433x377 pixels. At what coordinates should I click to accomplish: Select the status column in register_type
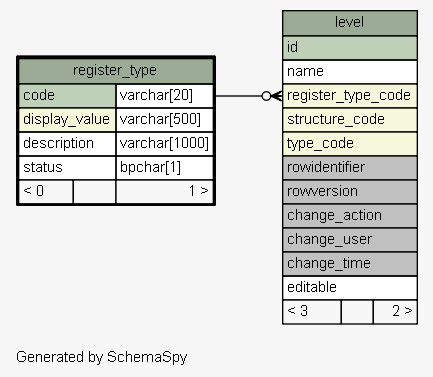point(67,168)
